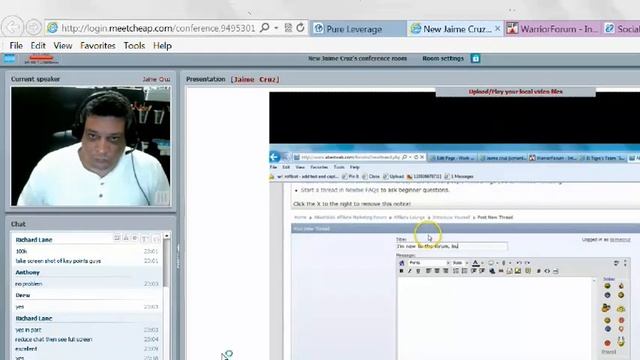This screenshot has height=360, width=640.
Task: Click the insert link globe icon in the editor
Action: coord(492,271)
